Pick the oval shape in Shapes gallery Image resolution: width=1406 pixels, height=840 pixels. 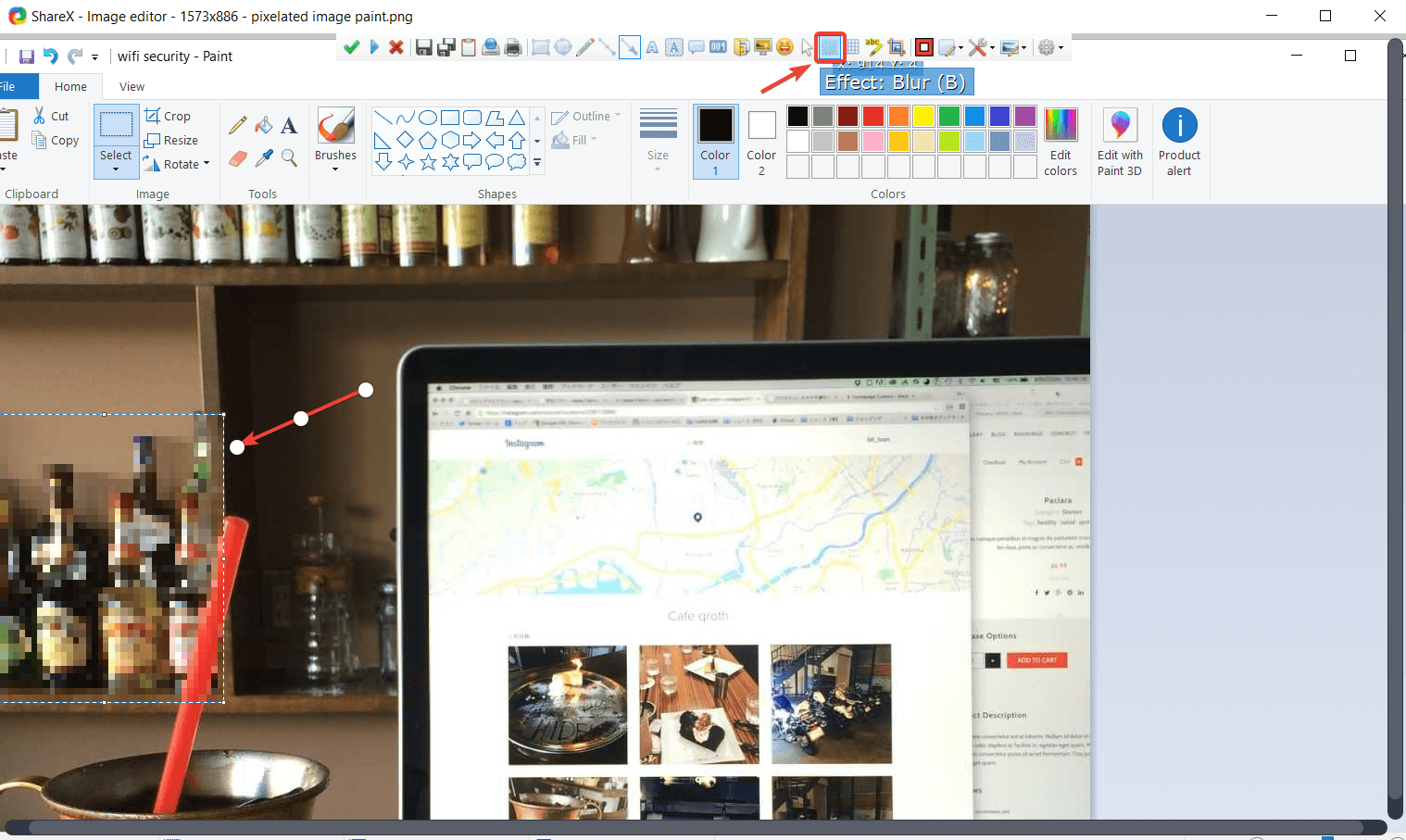pos(428,118)
